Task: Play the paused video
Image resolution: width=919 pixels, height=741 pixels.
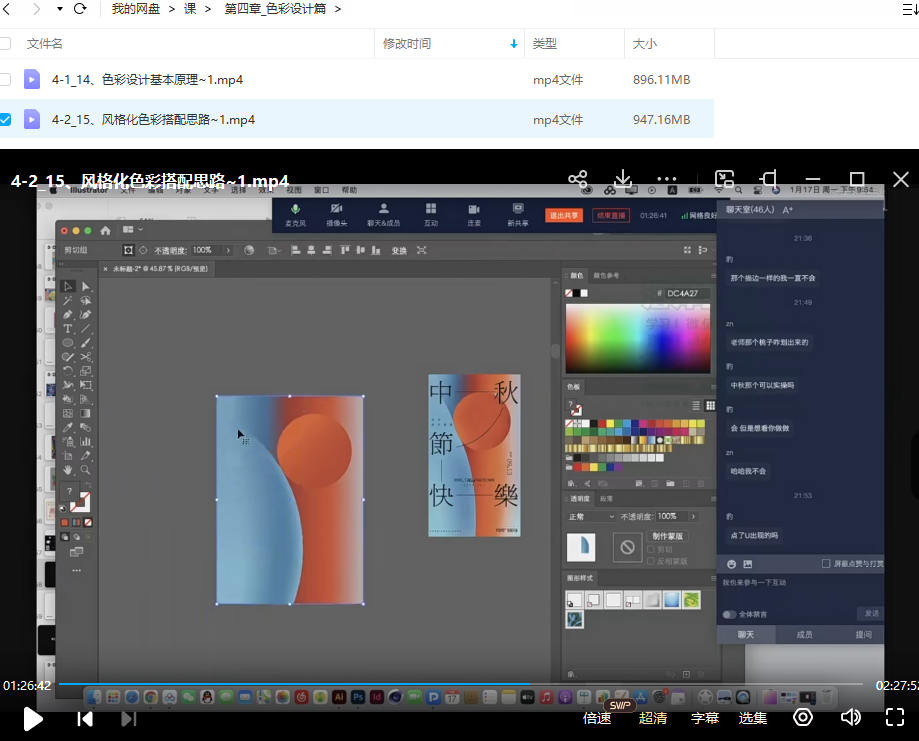Action: 33,718
